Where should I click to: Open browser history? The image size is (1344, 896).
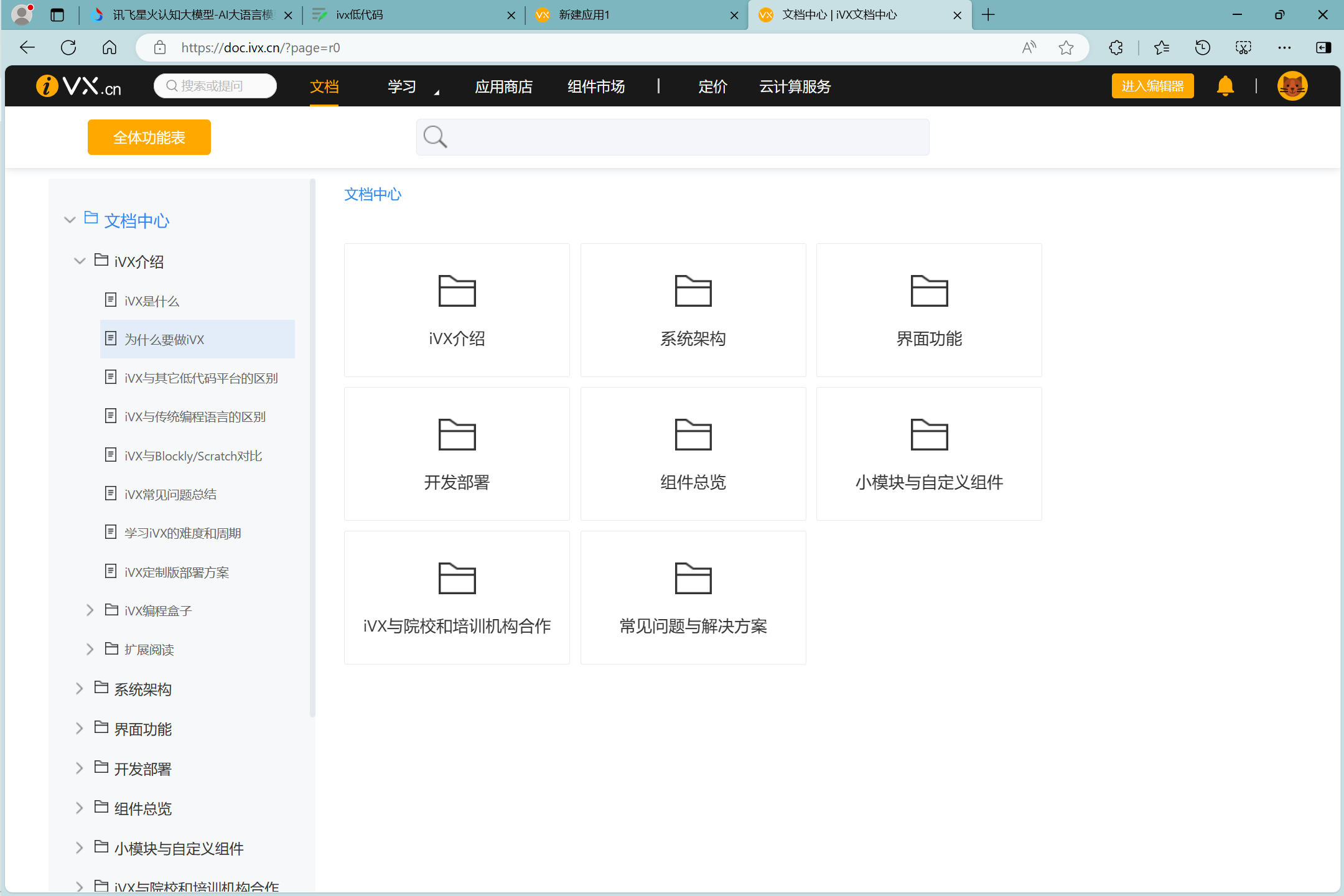[1202, 47]
